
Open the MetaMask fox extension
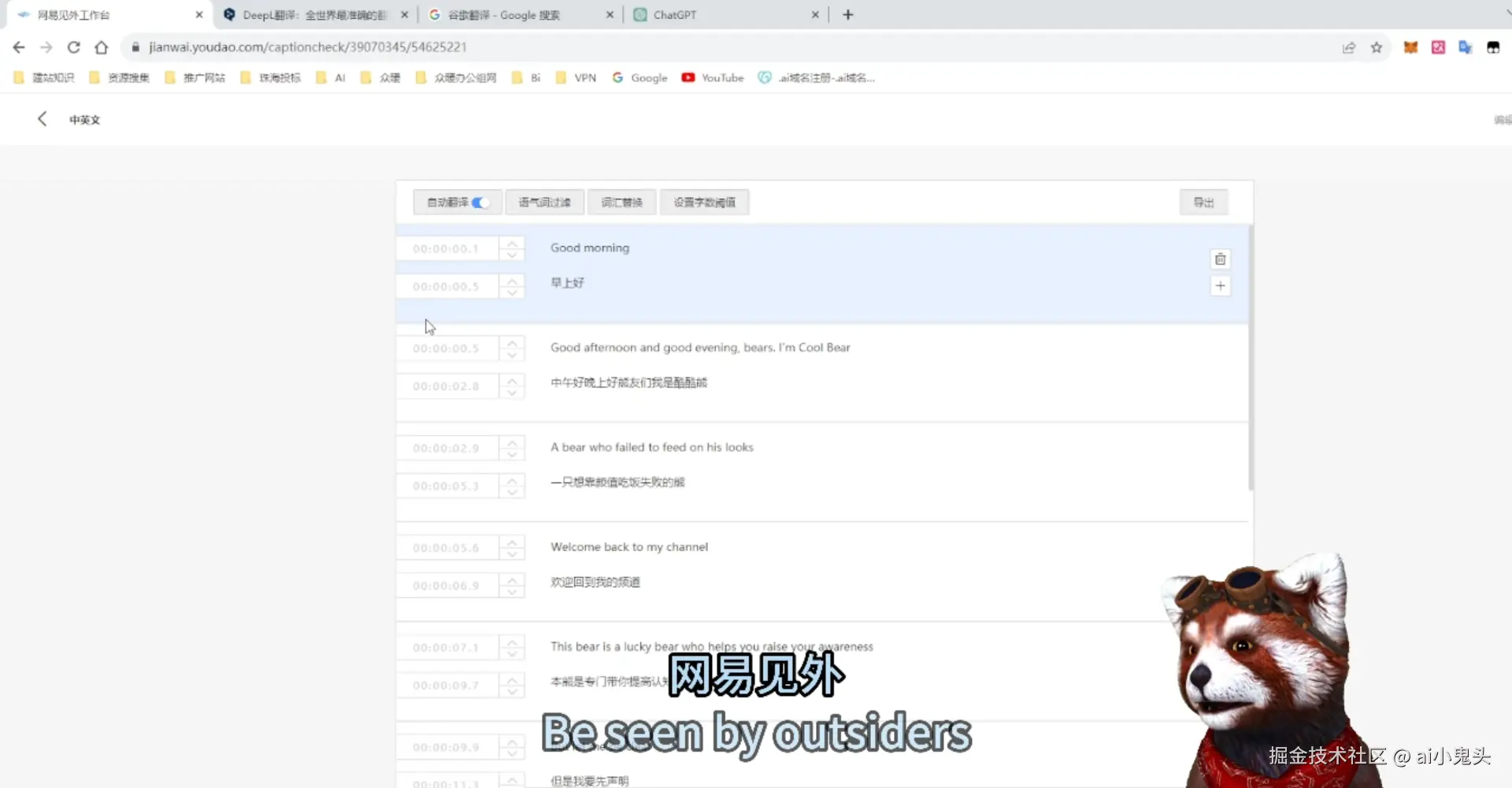coord(1410,47)
